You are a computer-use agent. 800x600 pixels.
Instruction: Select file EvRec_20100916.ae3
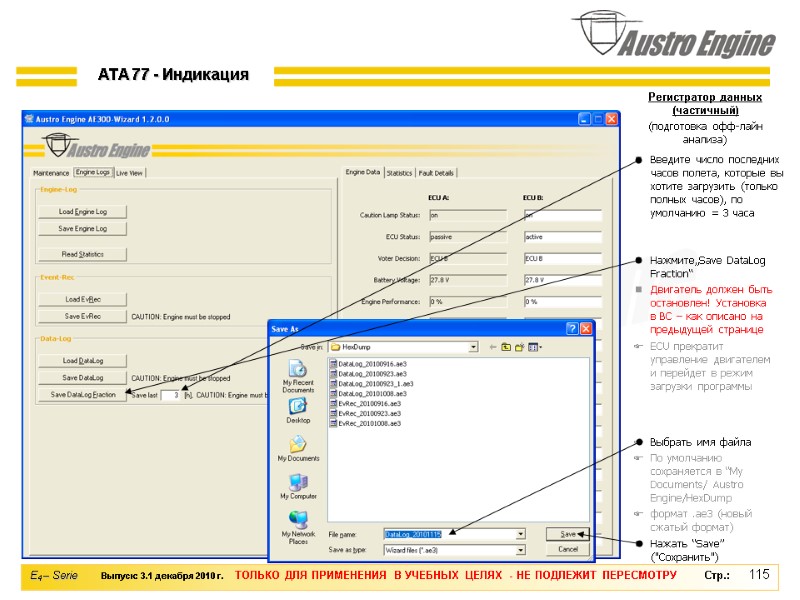click(x=366, y=404)
